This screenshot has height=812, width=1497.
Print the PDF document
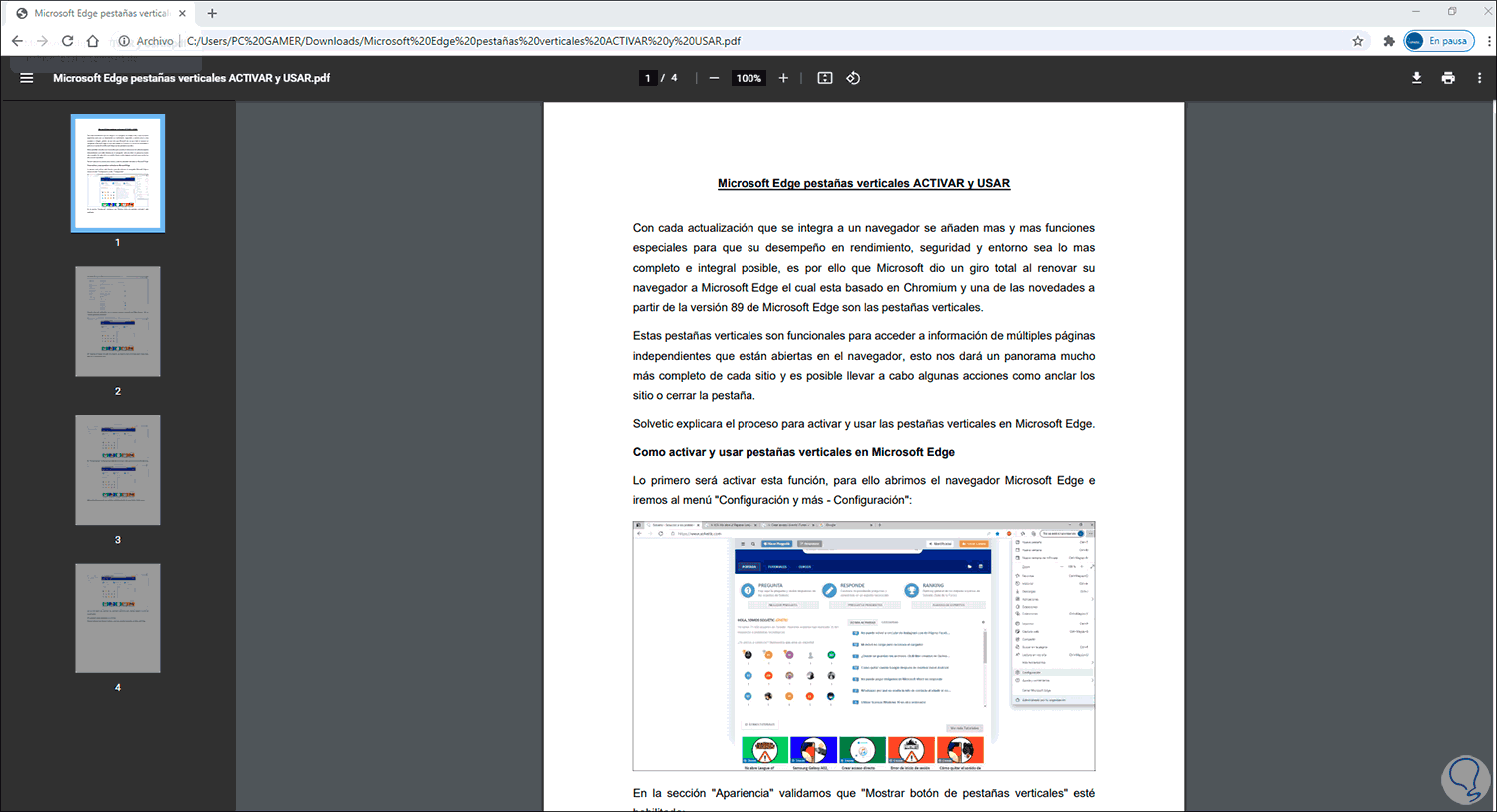[x=1448, y=78]
